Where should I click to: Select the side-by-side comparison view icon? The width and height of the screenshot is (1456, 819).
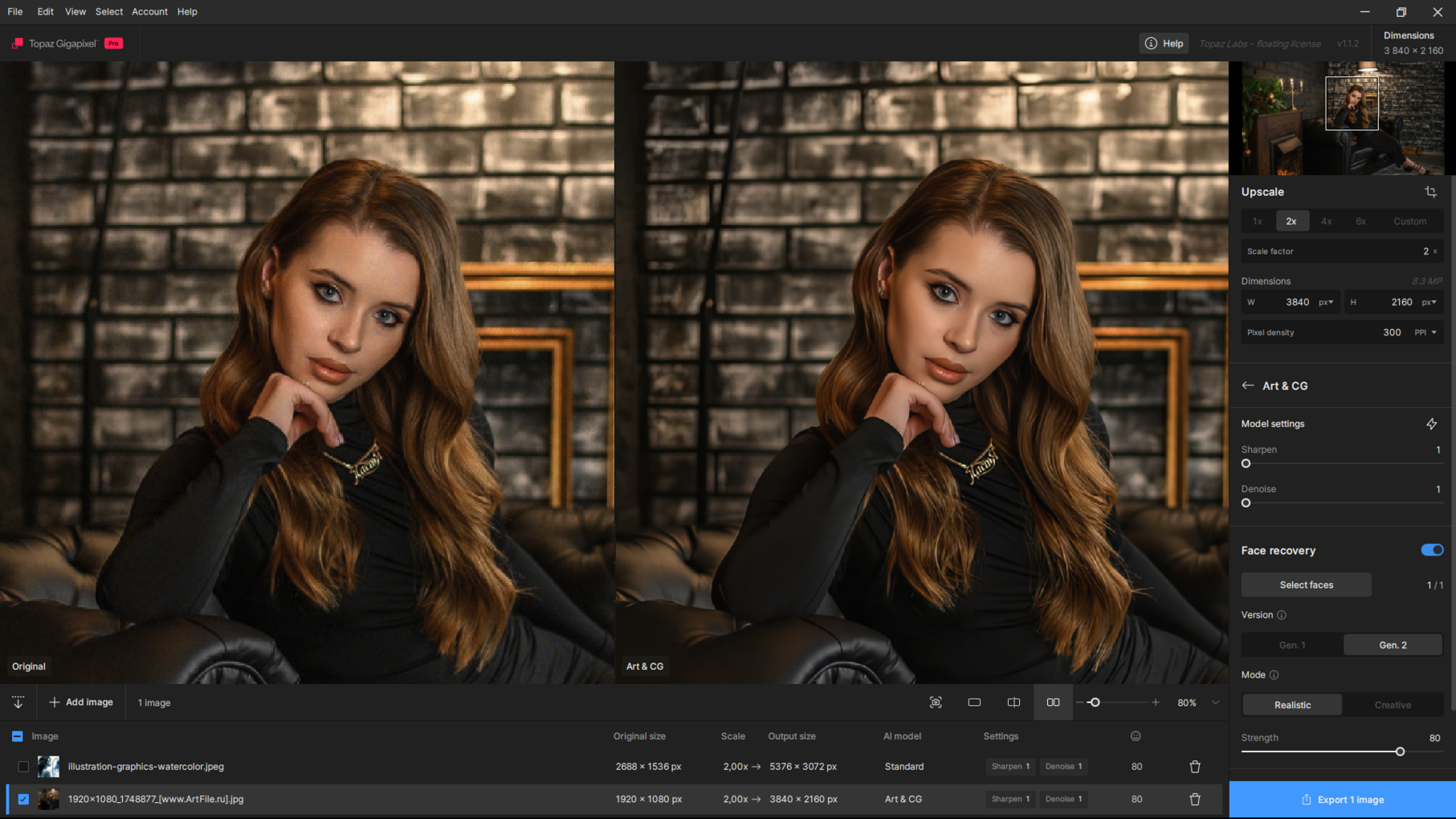click(1052, 703)
